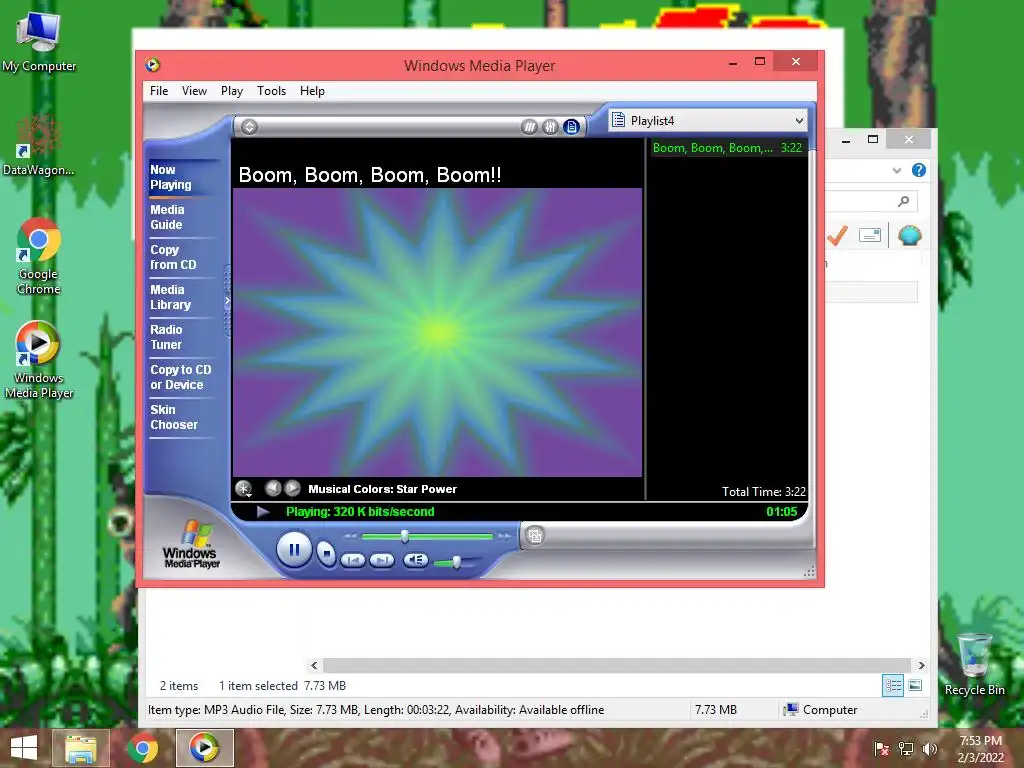This screenshot has height=768, width=1024.
Task: Go to the next visualization
Action: [x=293, y=488]
